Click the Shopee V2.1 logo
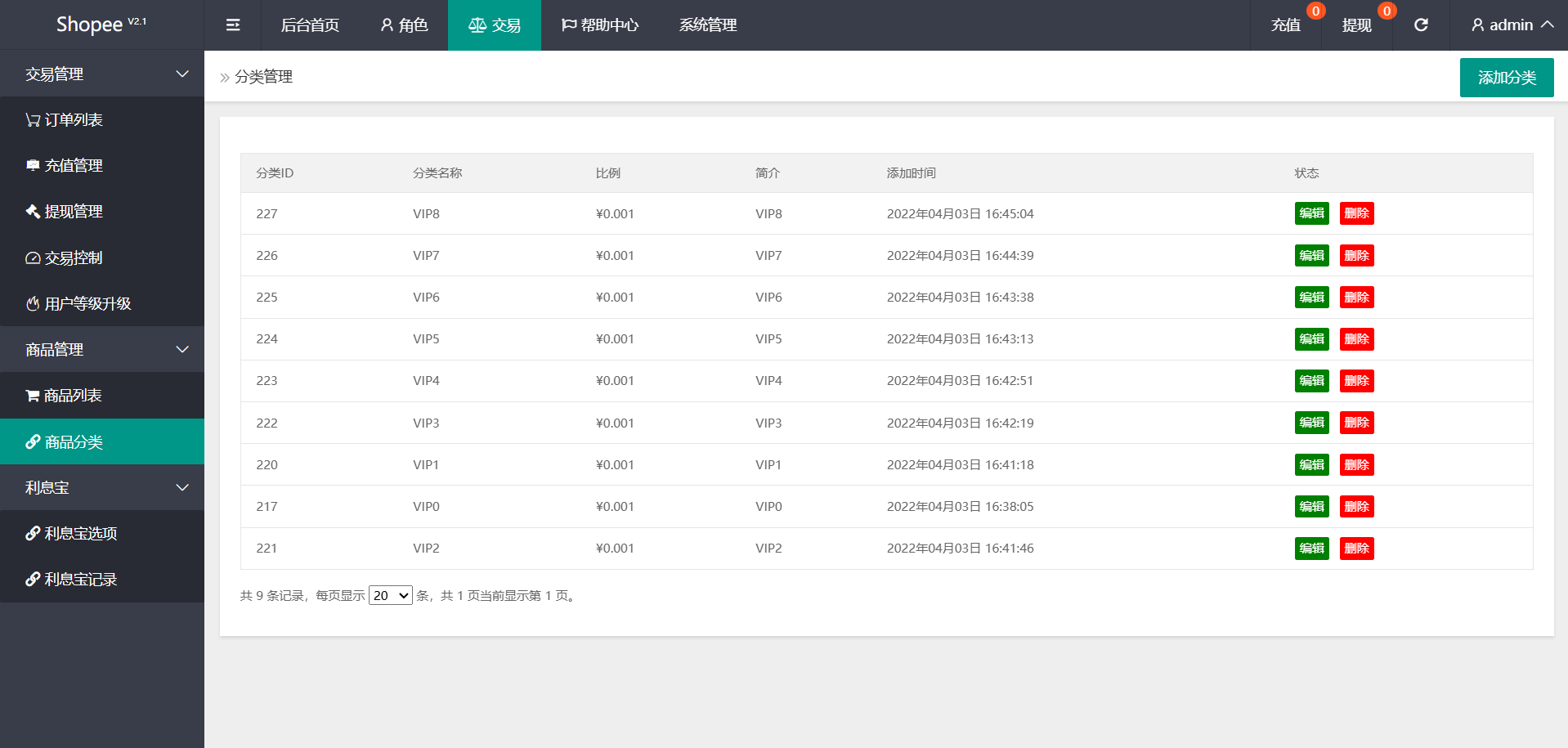The image size is (1568, 748). pos(101,25)
